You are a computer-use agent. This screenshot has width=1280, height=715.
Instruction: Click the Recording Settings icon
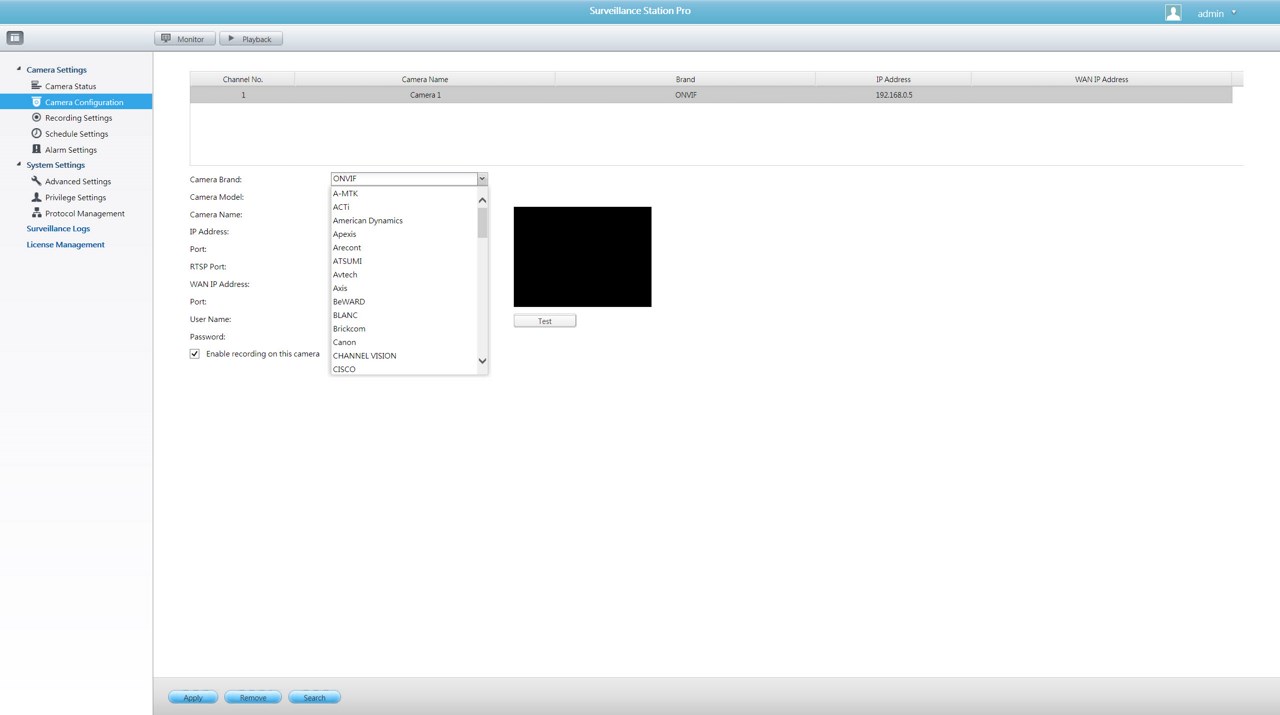[x=36, y=117]
